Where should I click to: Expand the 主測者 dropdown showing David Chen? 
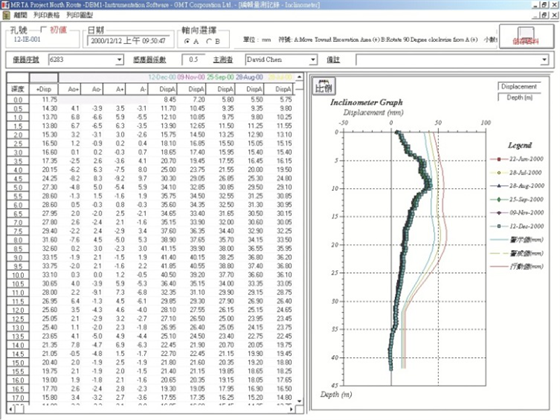pos(313,60)
